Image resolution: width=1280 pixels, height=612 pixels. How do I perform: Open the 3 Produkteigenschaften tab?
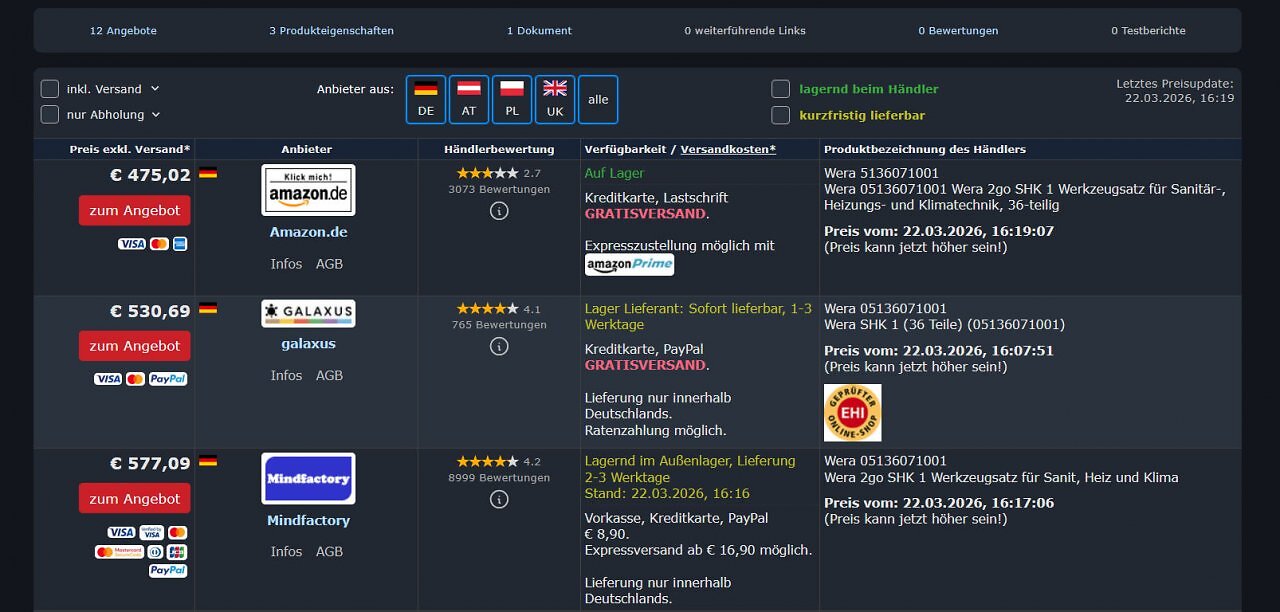click(x=331, y=31)
